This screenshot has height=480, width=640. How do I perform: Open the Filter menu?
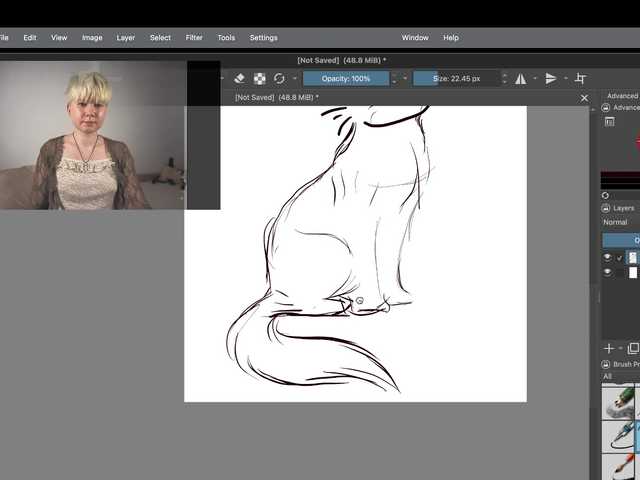point(194,38)
